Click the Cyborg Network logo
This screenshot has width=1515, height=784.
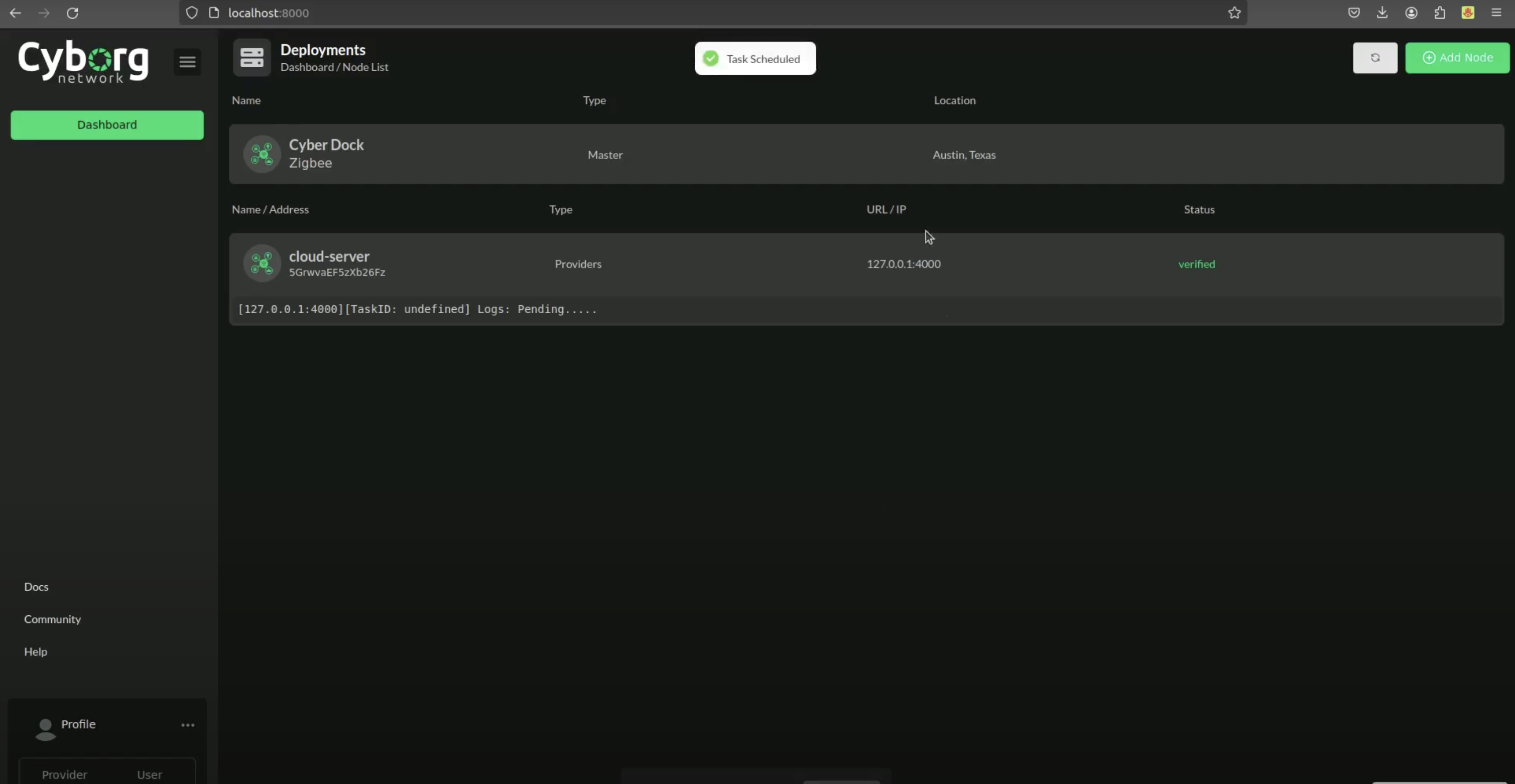(x=83, y=62)
